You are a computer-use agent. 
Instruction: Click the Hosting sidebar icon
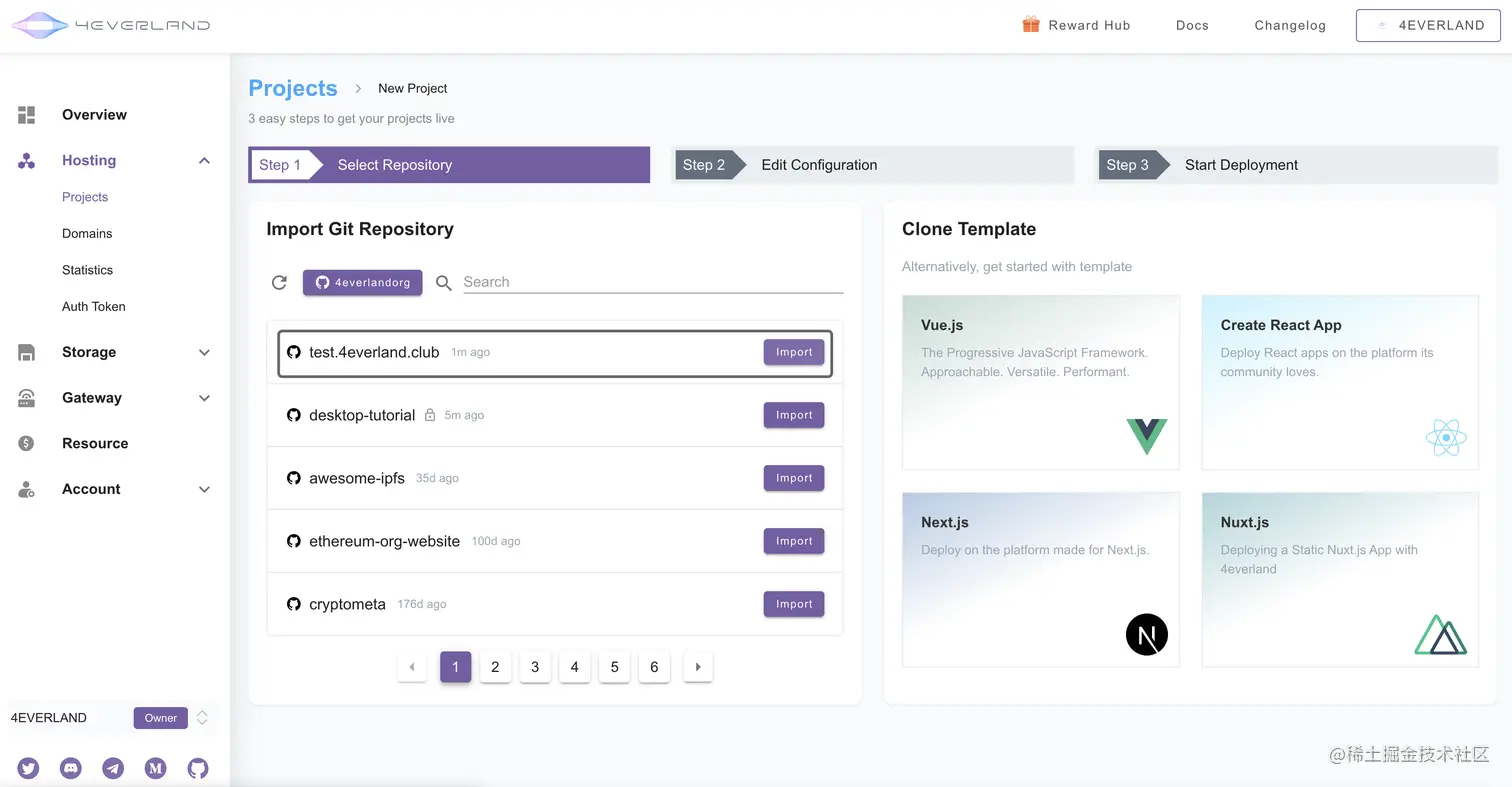point(27,161)
